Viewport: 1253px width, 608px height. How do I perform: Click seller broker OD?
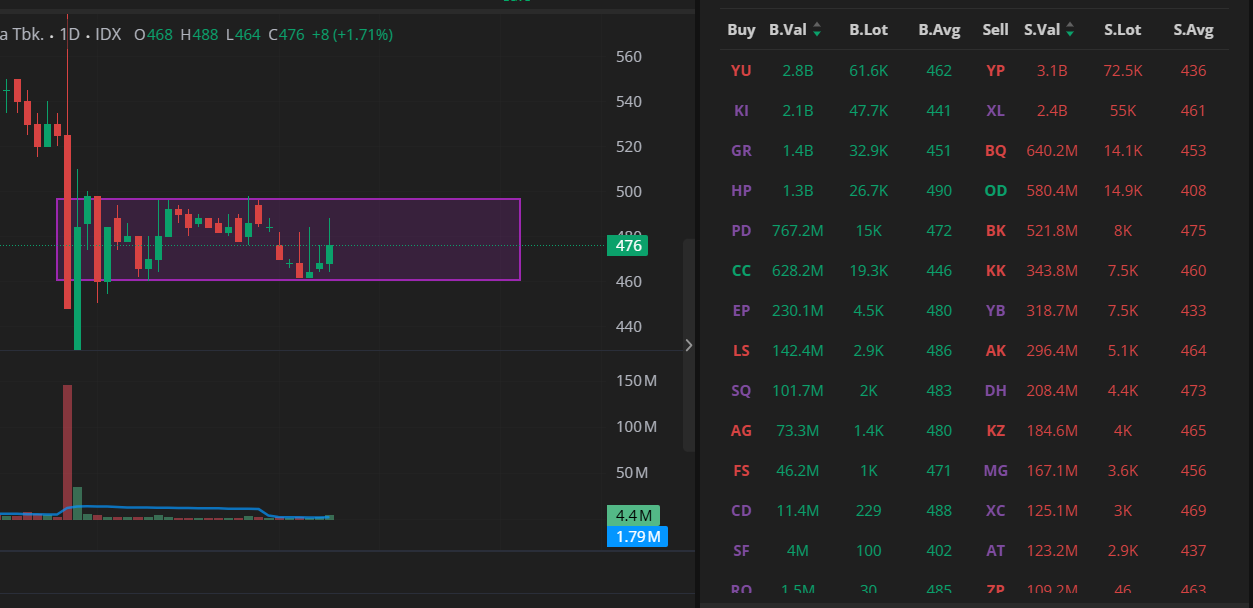(x=995, y=191)
